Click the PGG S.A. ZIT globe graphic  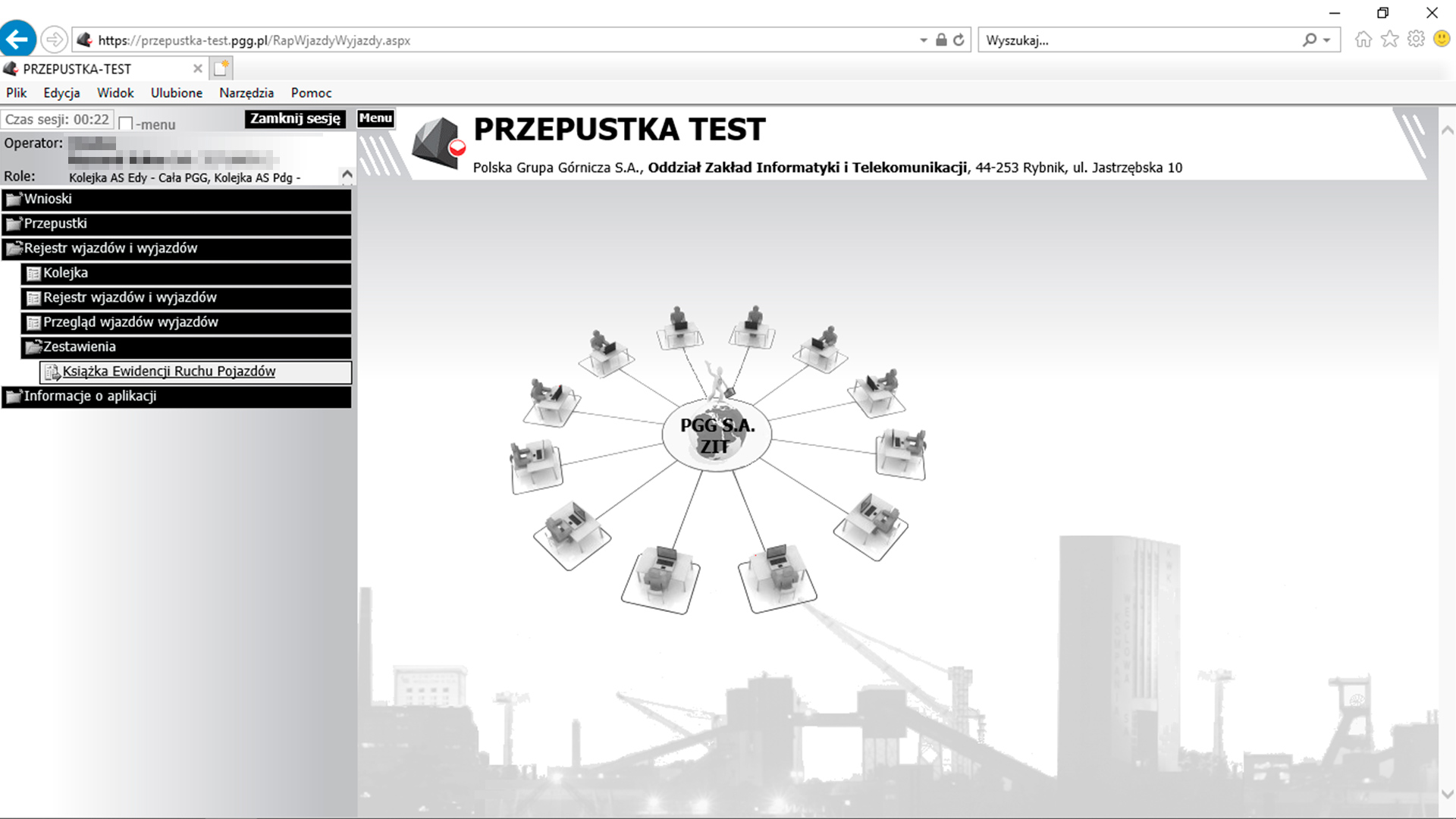pyautogui.click(x=717, y=435)
